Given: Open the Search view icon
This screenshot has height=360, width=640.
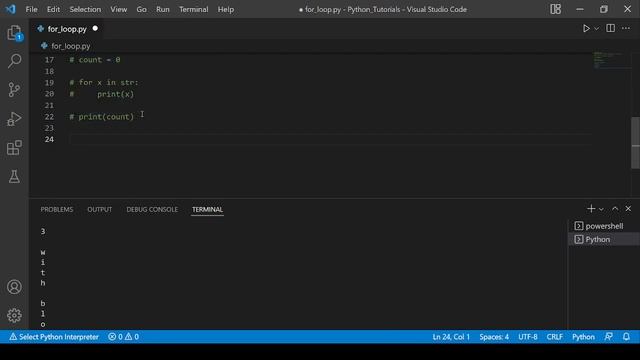Looking at the screenshot, I should (x=14, y=61).
